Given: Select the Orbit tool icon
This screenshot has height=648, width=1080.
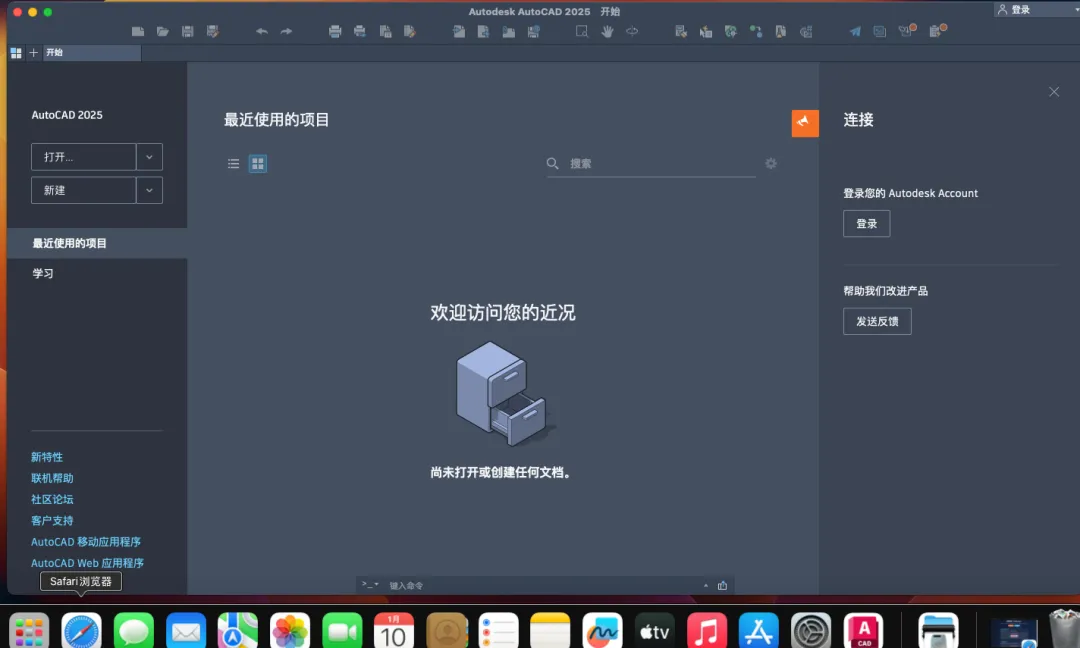Looking at the screenshot, I should pos(632,31).
